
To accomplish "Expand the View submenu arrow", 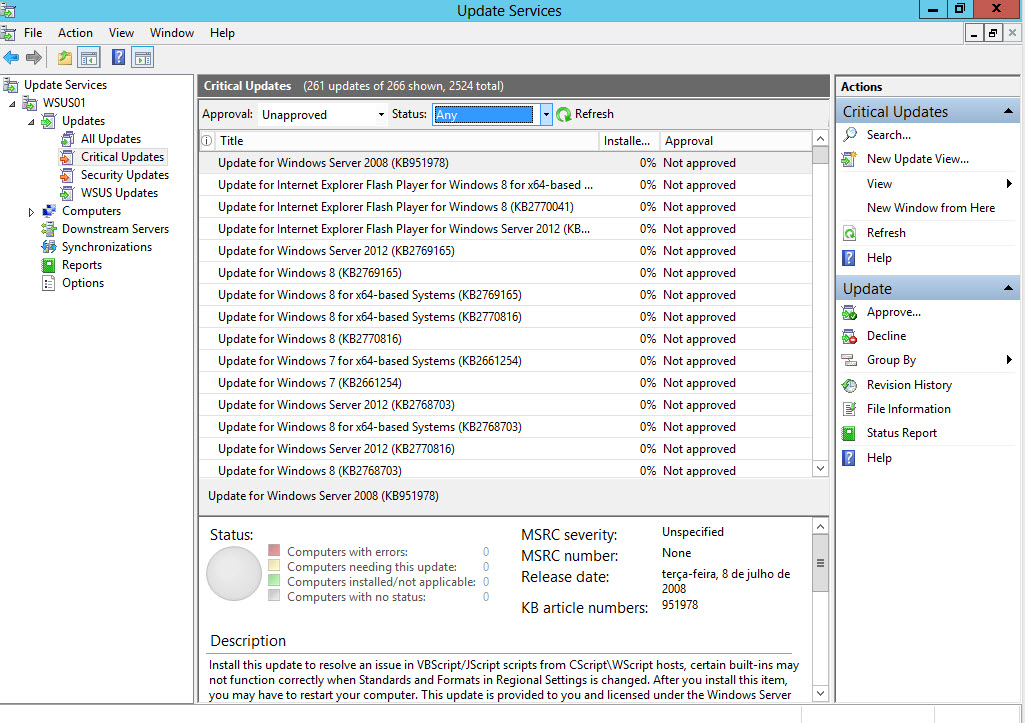I will pos(1009,184).
